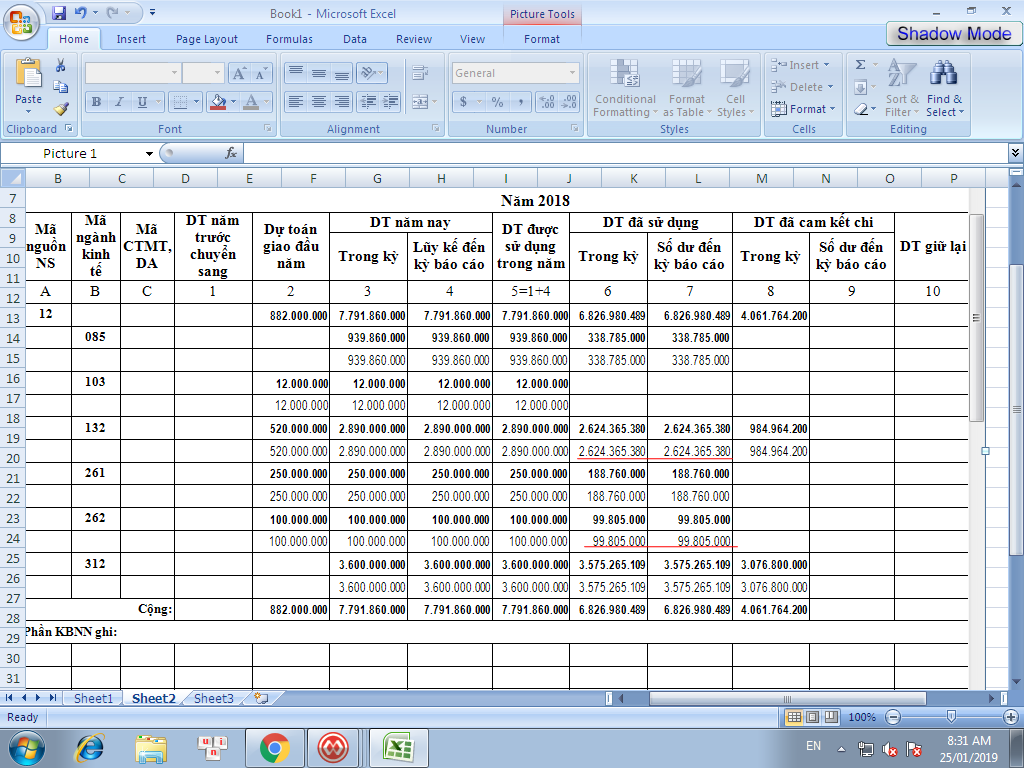This screenshot has height=768, width=1024.
Task: Click the zoom in plus button
Action: 1011,718
